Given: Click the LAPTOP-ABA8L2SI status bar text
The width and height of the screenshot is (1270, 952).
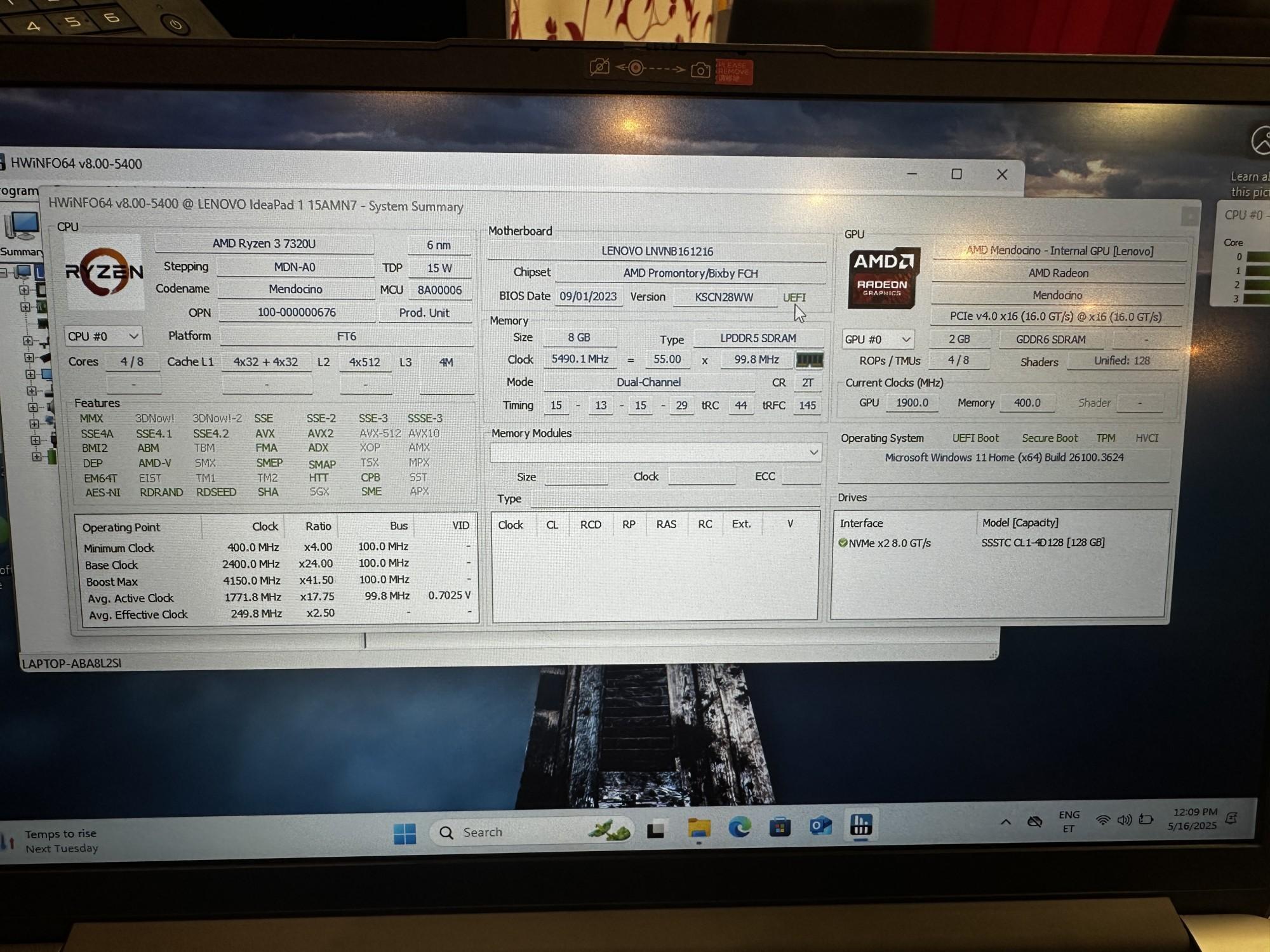Looking at the screenshot, I should point(72,663).
